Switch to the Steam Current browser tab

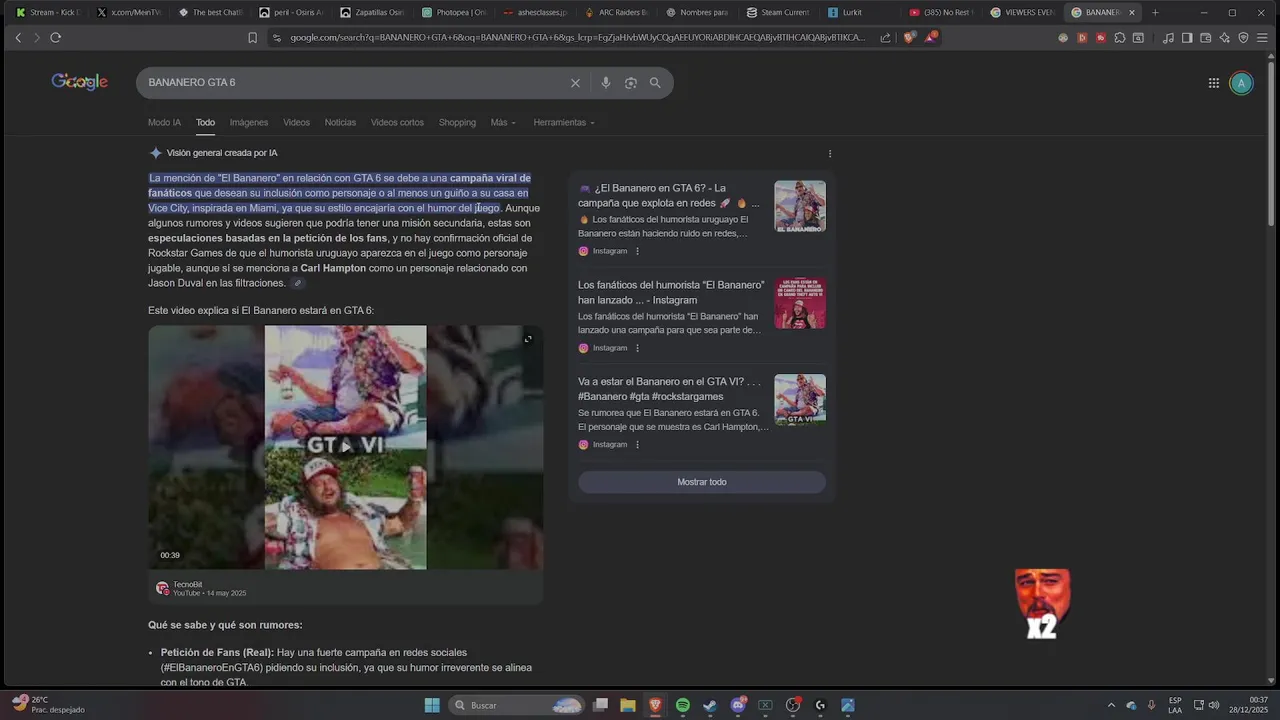click(x=778, y=13)
